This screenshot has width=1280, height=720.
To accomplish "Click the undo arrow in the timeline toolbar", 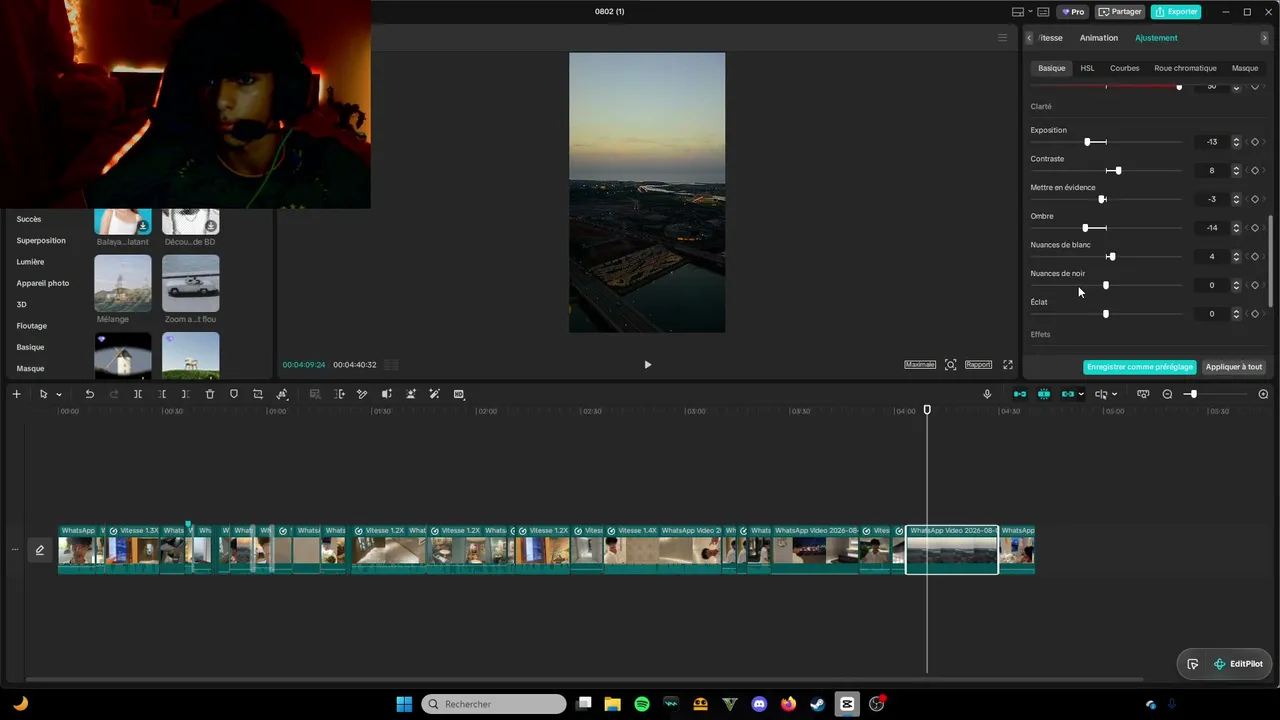I will [89, 394].
